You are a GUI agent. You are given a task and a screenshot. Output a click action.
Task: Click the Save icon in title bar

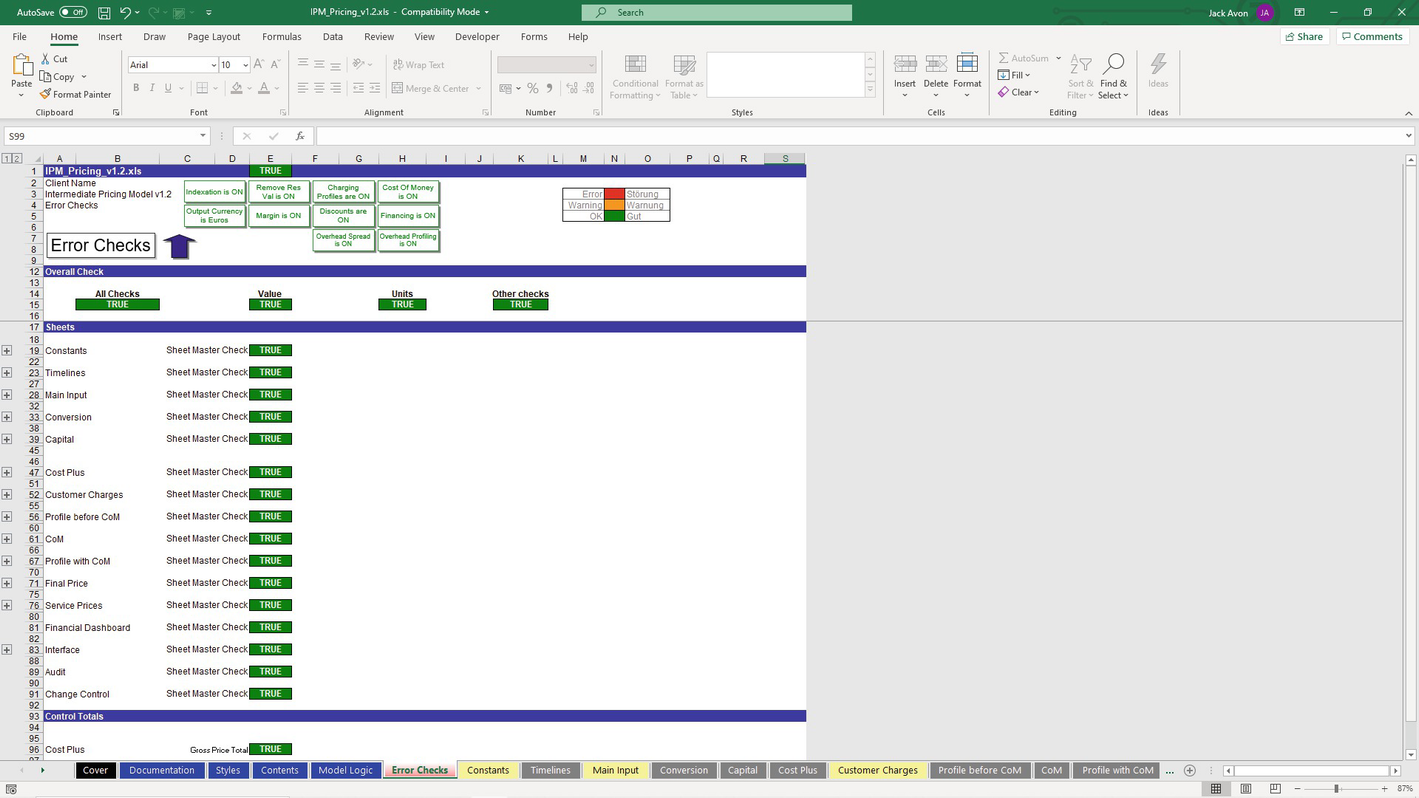click(105, 13)
